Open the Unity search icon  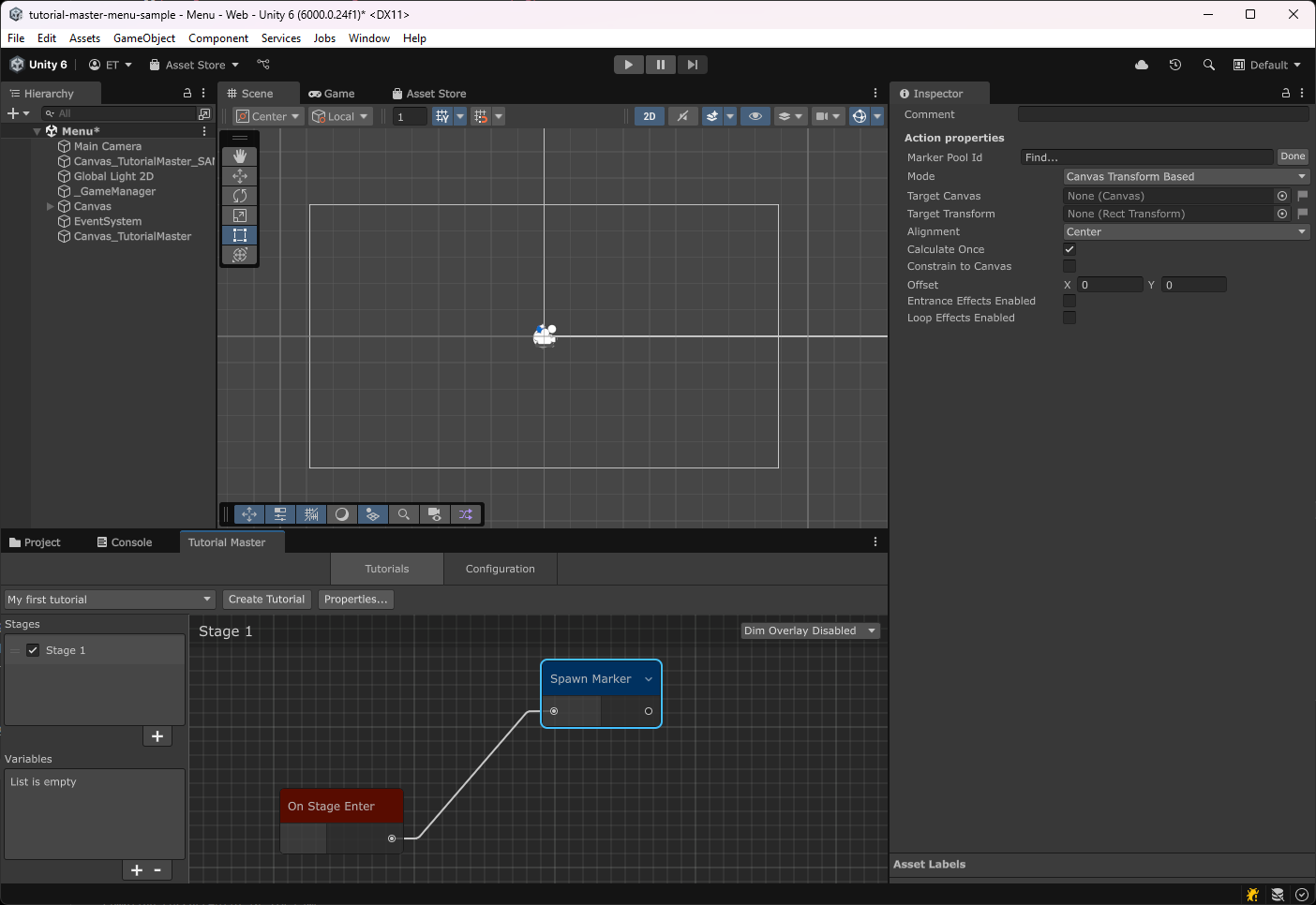pos(1209,65)
